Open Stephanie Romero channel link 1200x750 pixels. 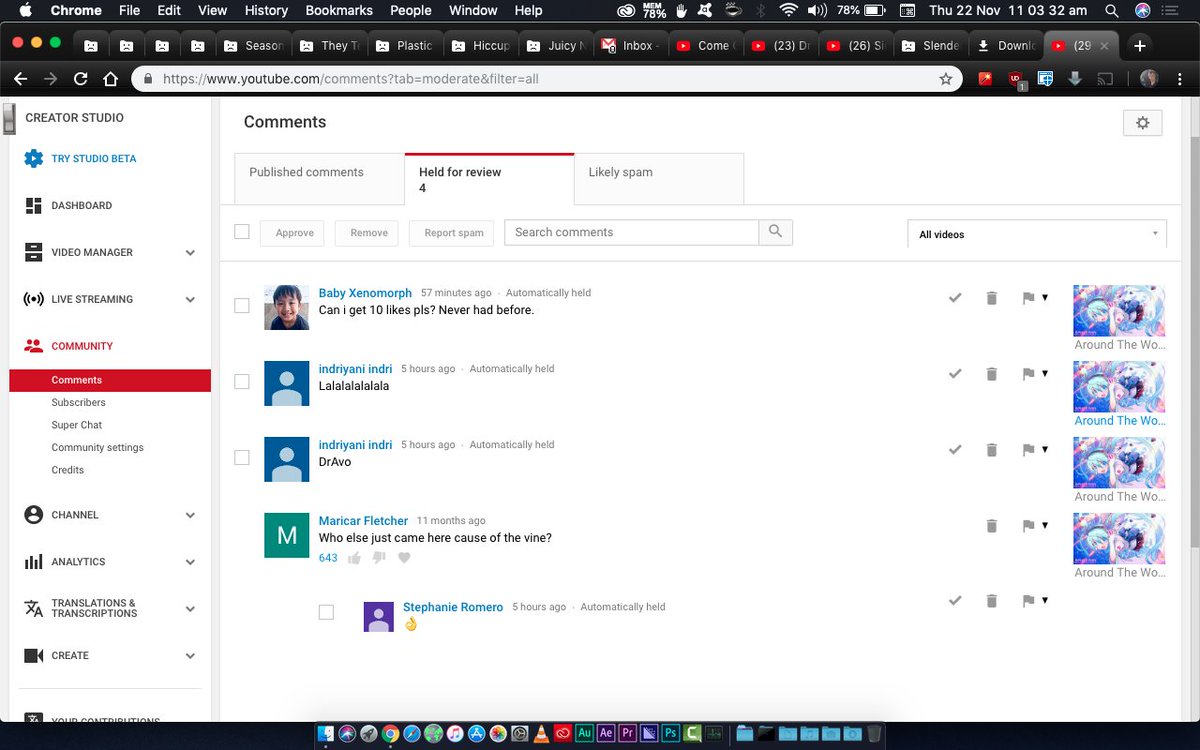[x=453, y=607]
